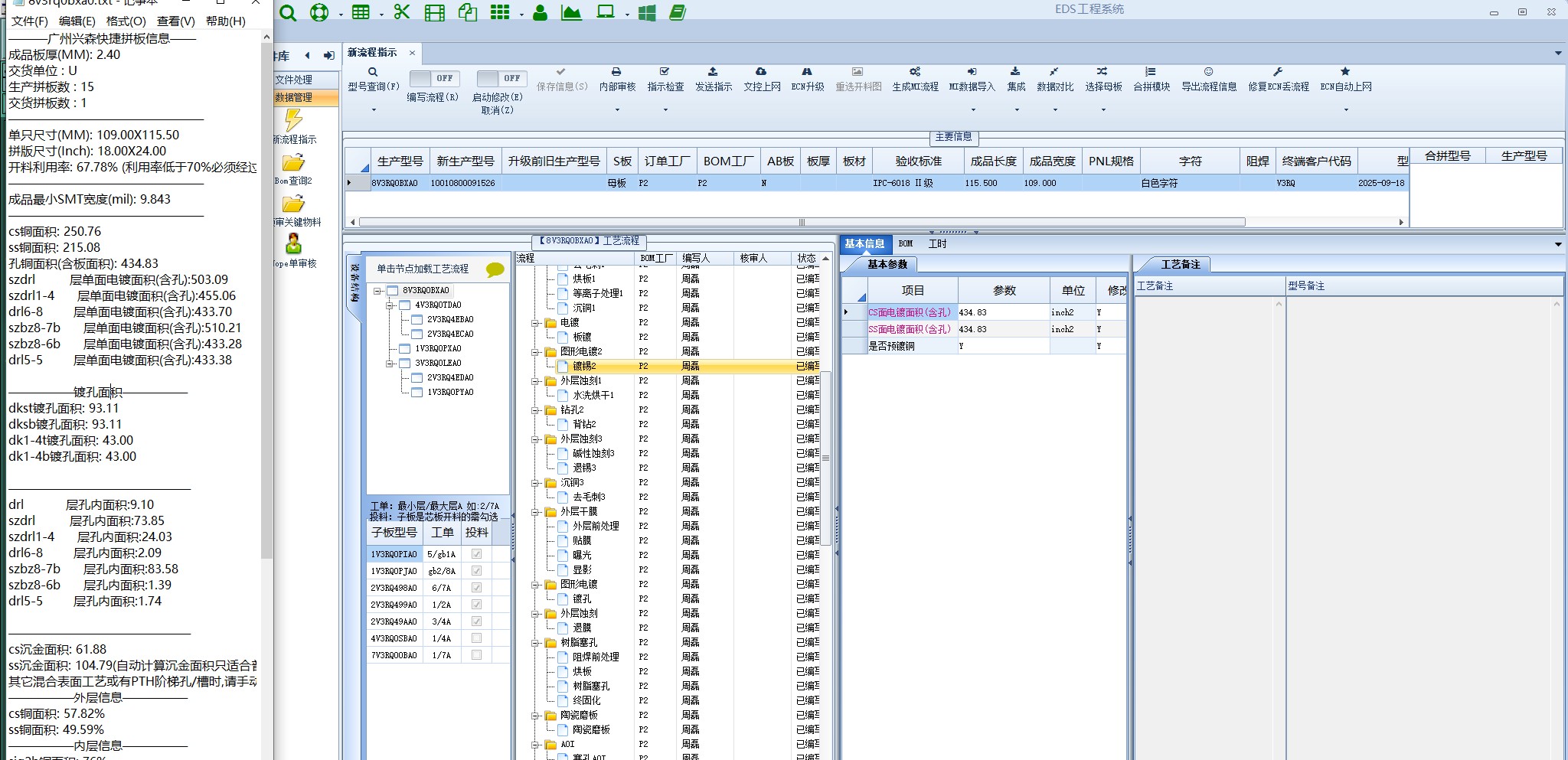Click the green area chart icon
Screen dimensions: 1568x760
click(x=571, y=12)
